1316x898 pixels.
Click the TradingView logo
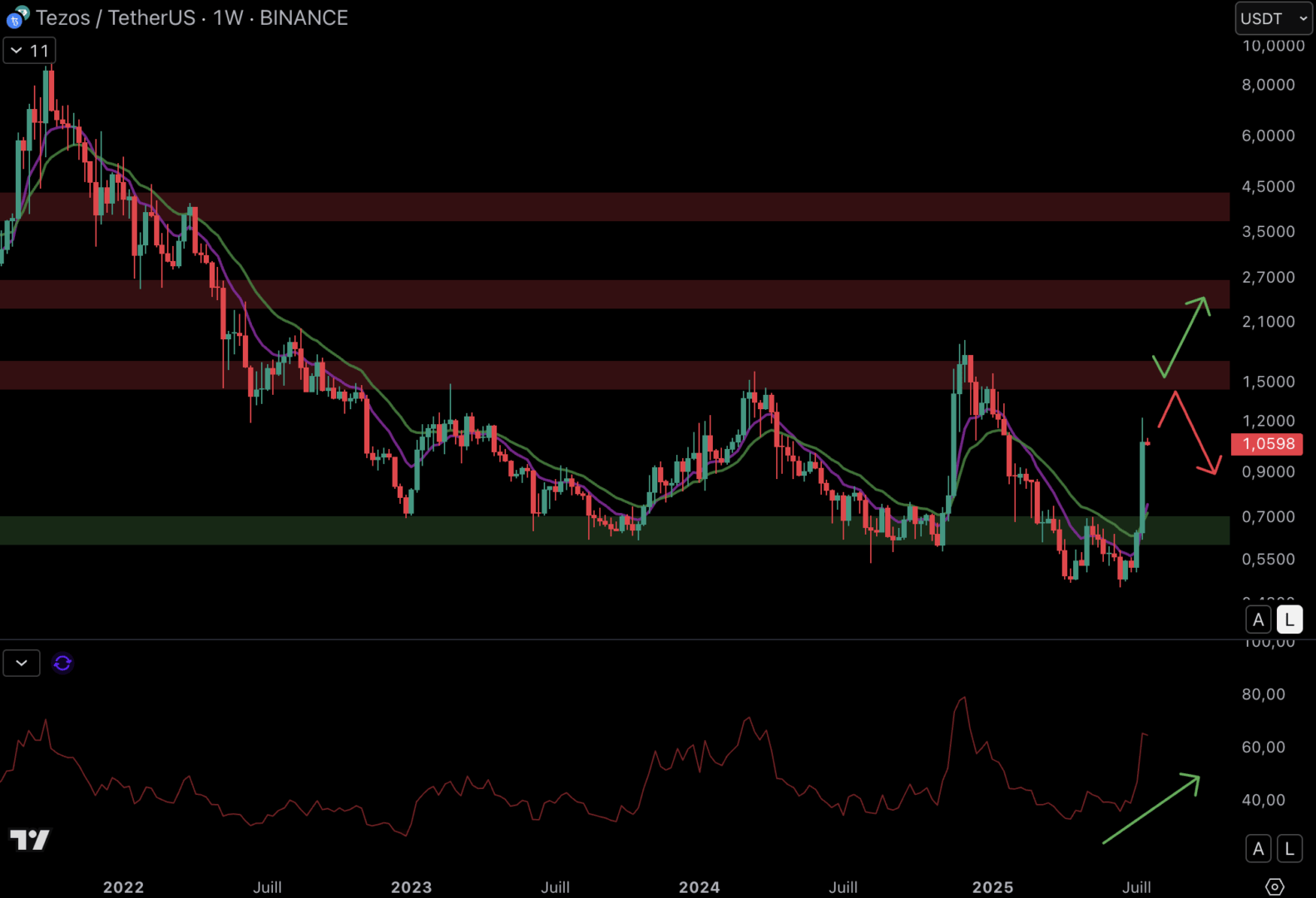pos(30,840)
